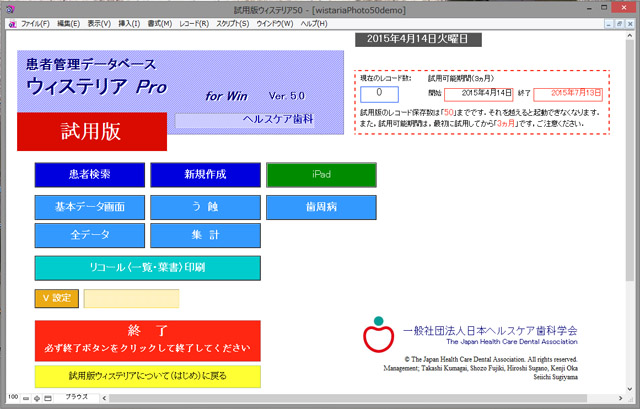Image resolution: width=640 pixels, height=409 pixels.
Task: Select the green iPad button
Action: [321, 175]
